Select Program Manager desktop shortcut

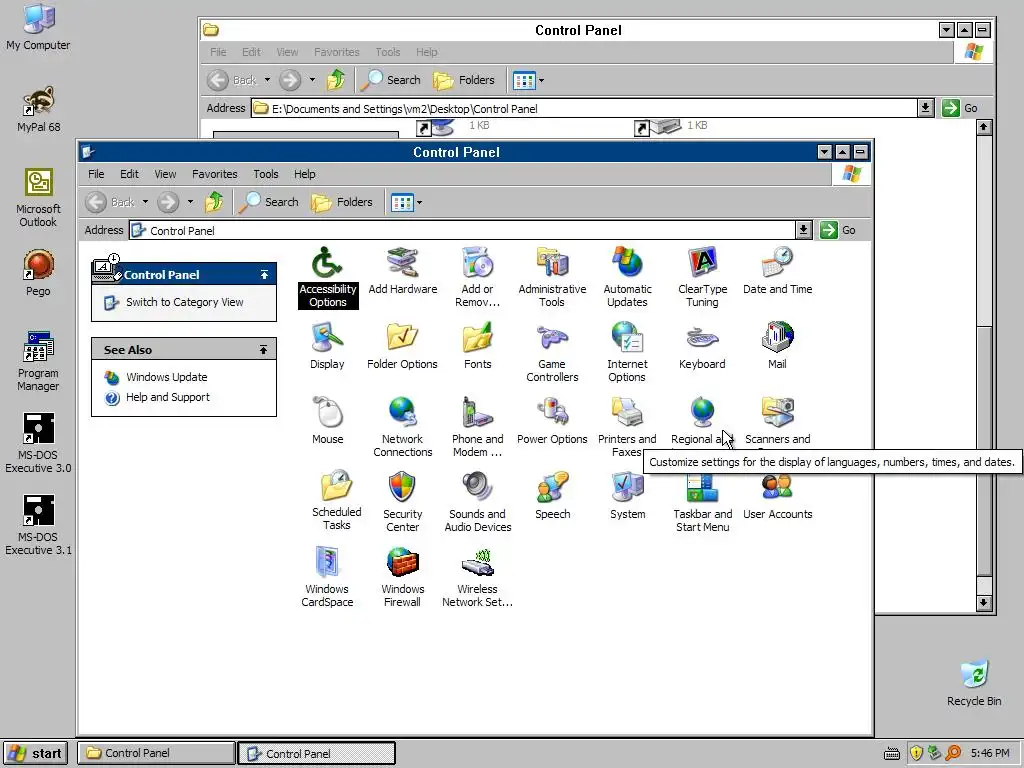pyautogui.click(x=38, y=361)
